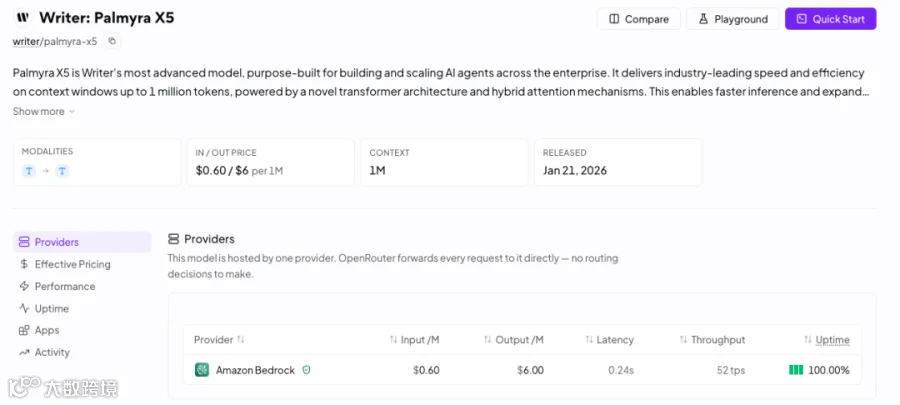The height and width of the screenshot is (405, 900).
Task: Click the Quick Start terminal icon
Action: tap(802, 19)
